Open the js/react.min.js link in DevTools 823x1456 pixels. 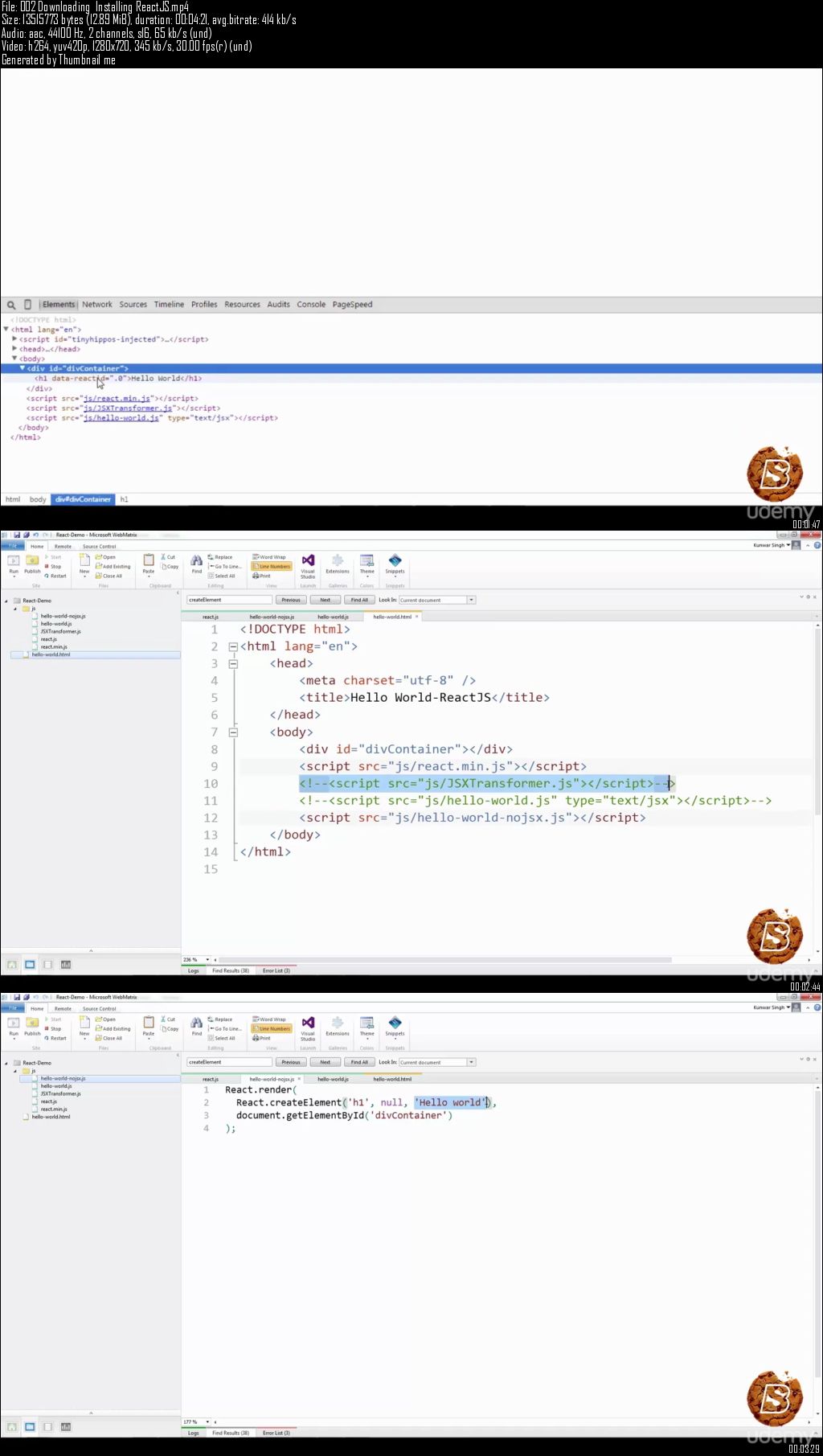[117, 398]
